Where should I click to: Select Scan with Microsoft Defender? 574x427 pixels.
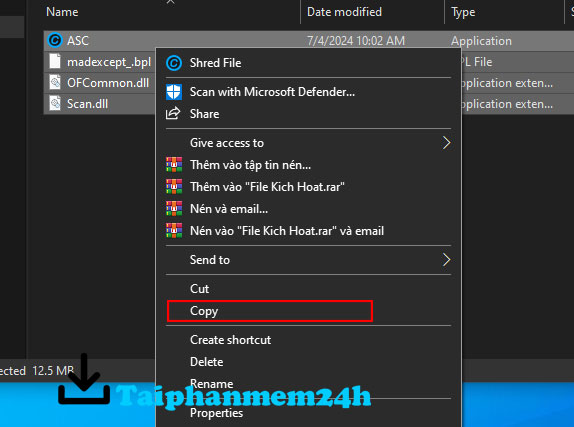pyautogui.click(x=272, y=92)
